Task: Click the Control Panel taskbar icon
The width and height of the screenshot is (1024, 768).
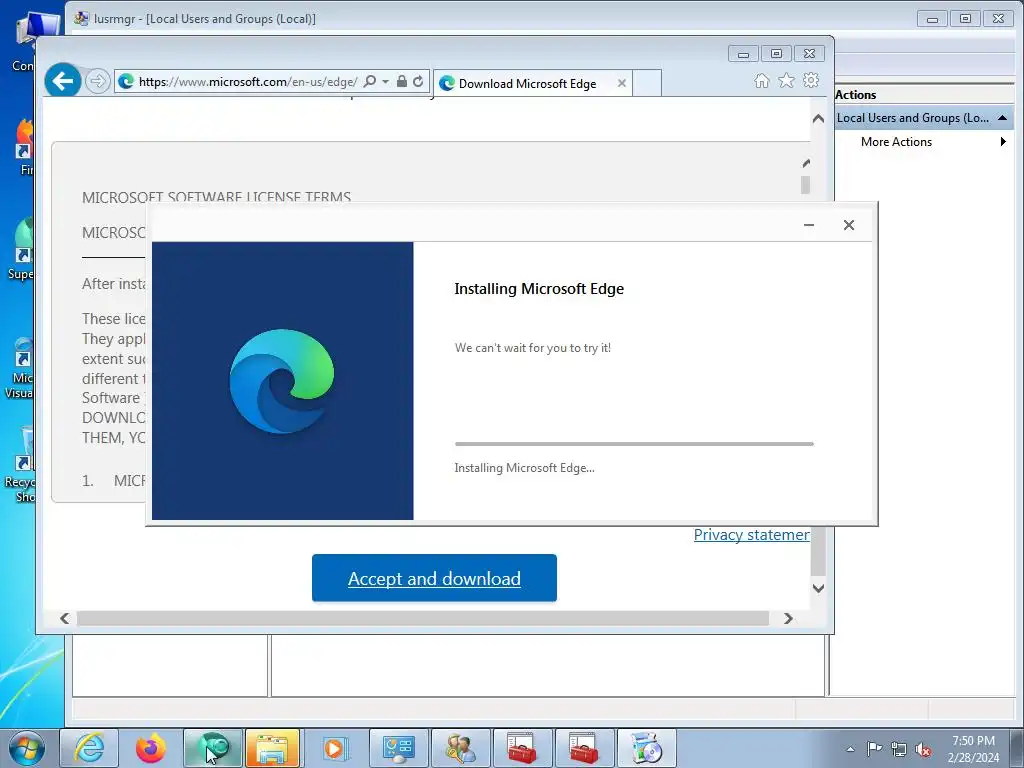Action: pyautogui.click(x=398, y=748)
